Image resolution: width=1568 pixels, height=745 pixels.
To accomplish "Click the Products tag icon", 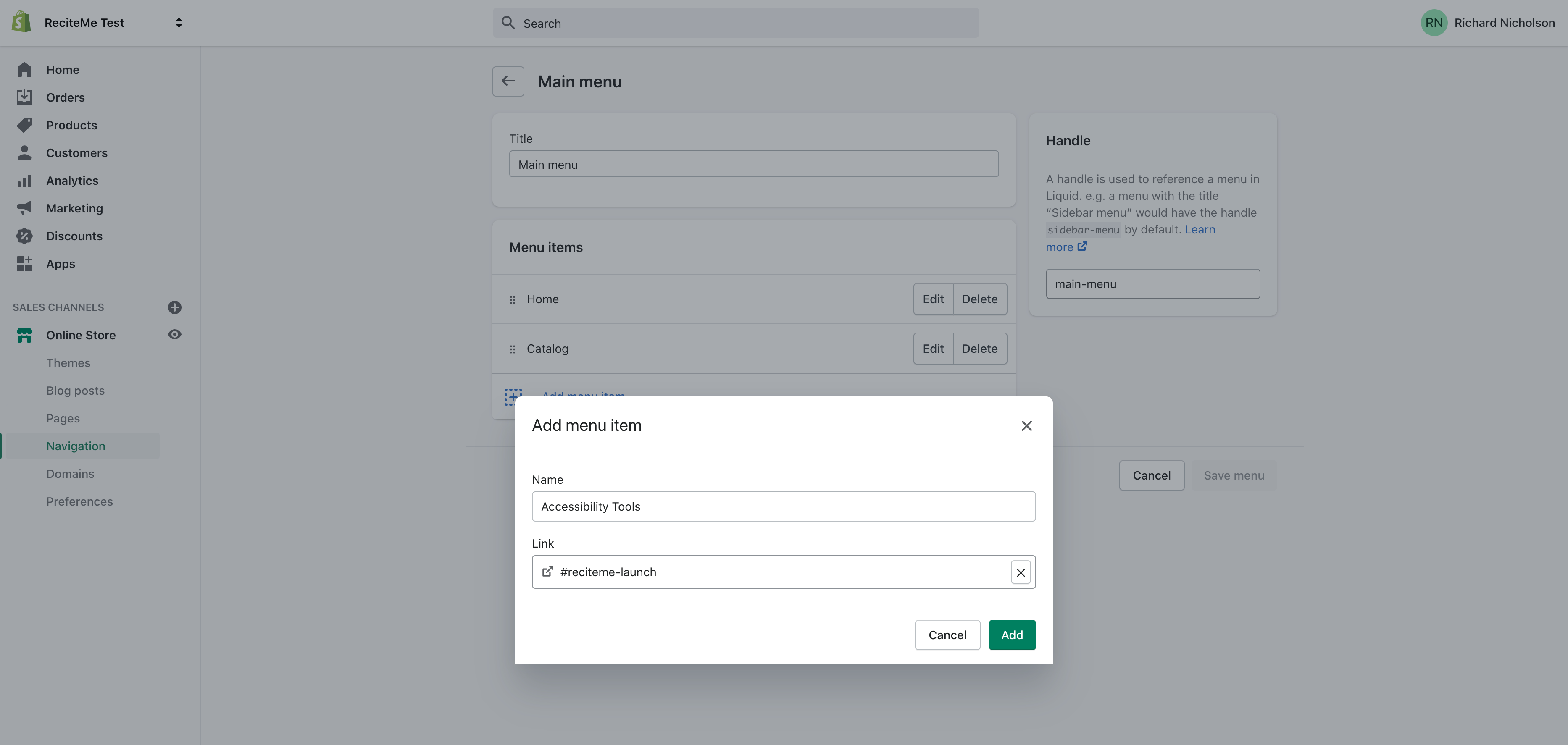I will 24,125.
